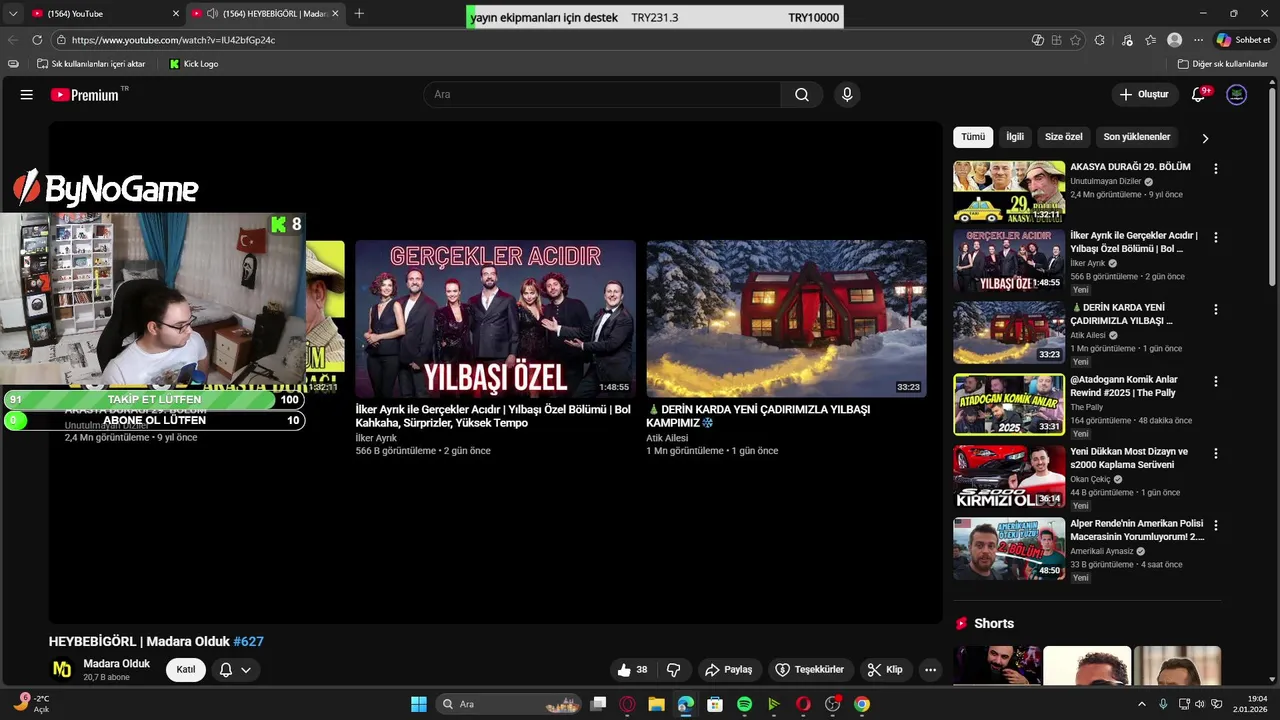Show next filter chips with arrow
Image resolution: width=1280 pixels, height=720 pixels.
1205,138
